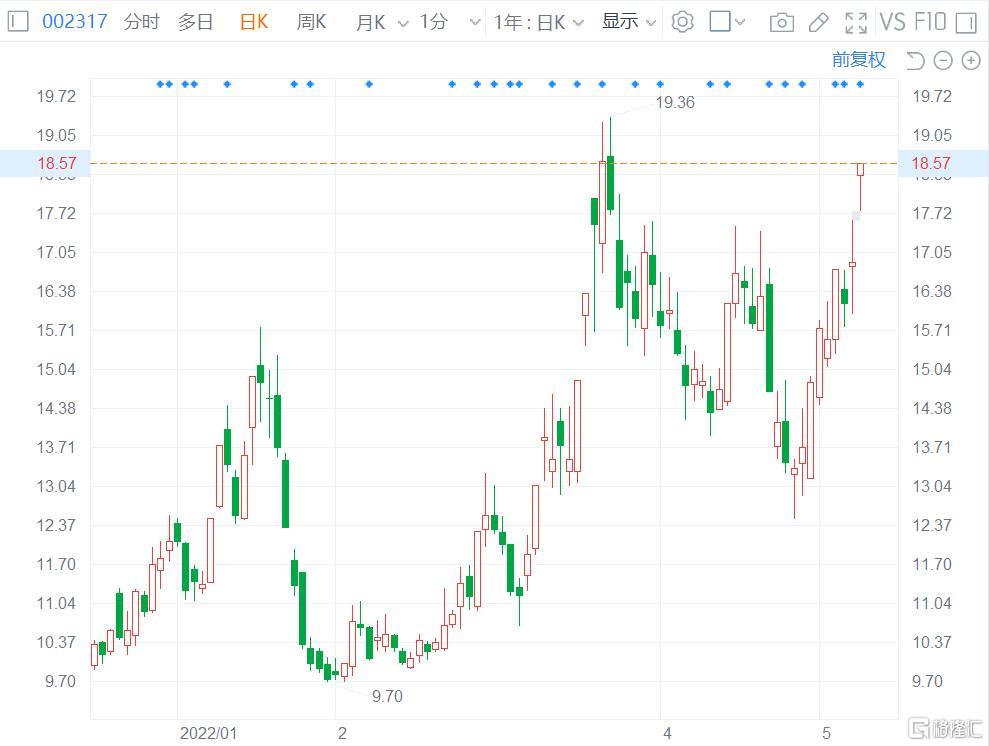The image size is (989, 746).
Task: Toggle the right sidebar panel icon
Action: pyautogui.click(x=966, y=23)
